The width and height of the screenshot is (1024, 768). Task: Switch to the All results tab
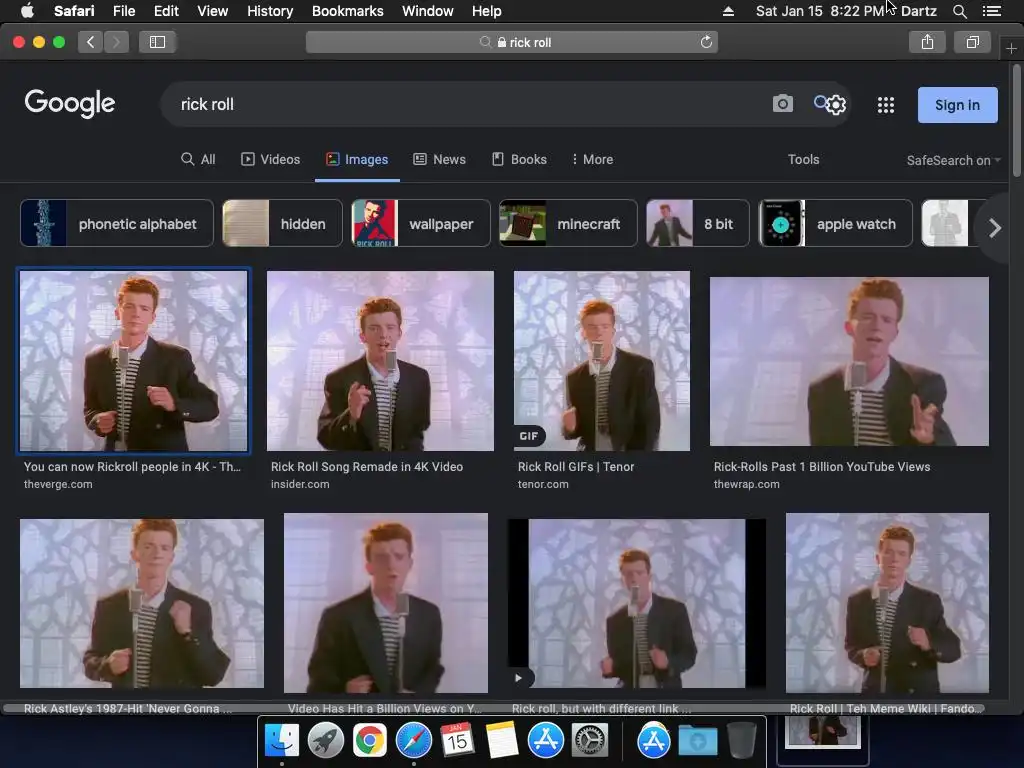coord(198,159)
